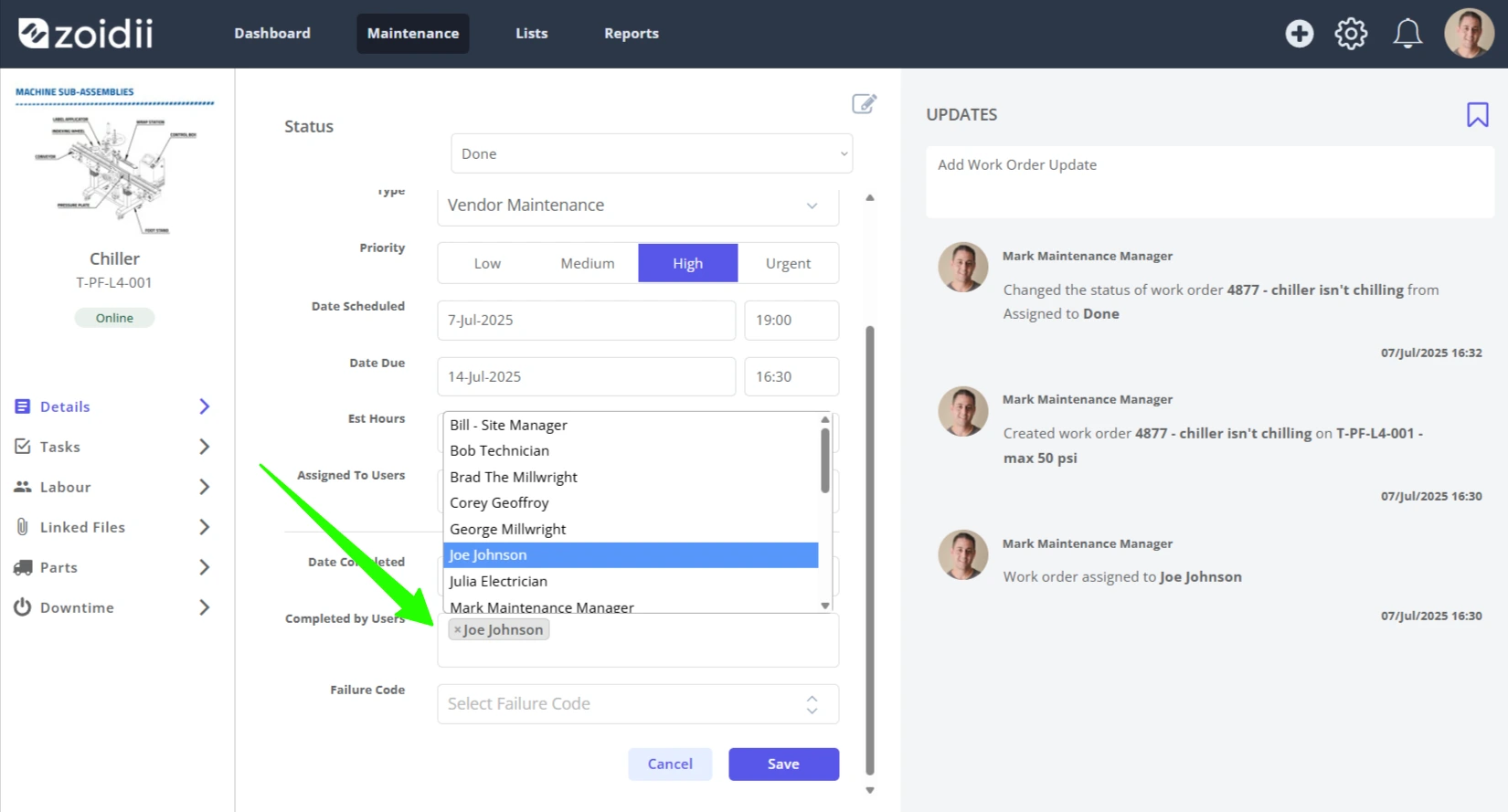This screenshot has width=1508, height=812.
Task: Click the Tasks checkbox icon
Action: [x=23, y=447]
